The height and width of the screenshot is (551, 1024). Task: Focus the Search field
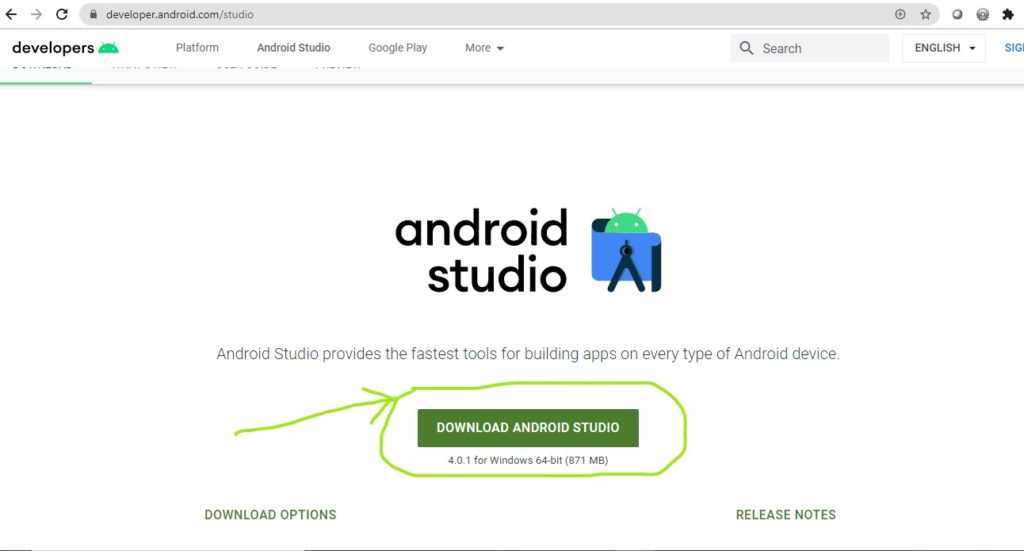pyautogui.click(x=810, y=48)
